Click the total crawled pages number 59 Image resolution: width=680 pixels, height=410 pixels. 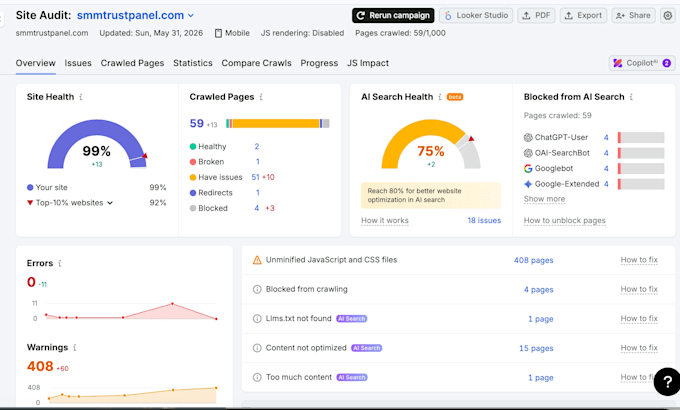click(196, 124)
